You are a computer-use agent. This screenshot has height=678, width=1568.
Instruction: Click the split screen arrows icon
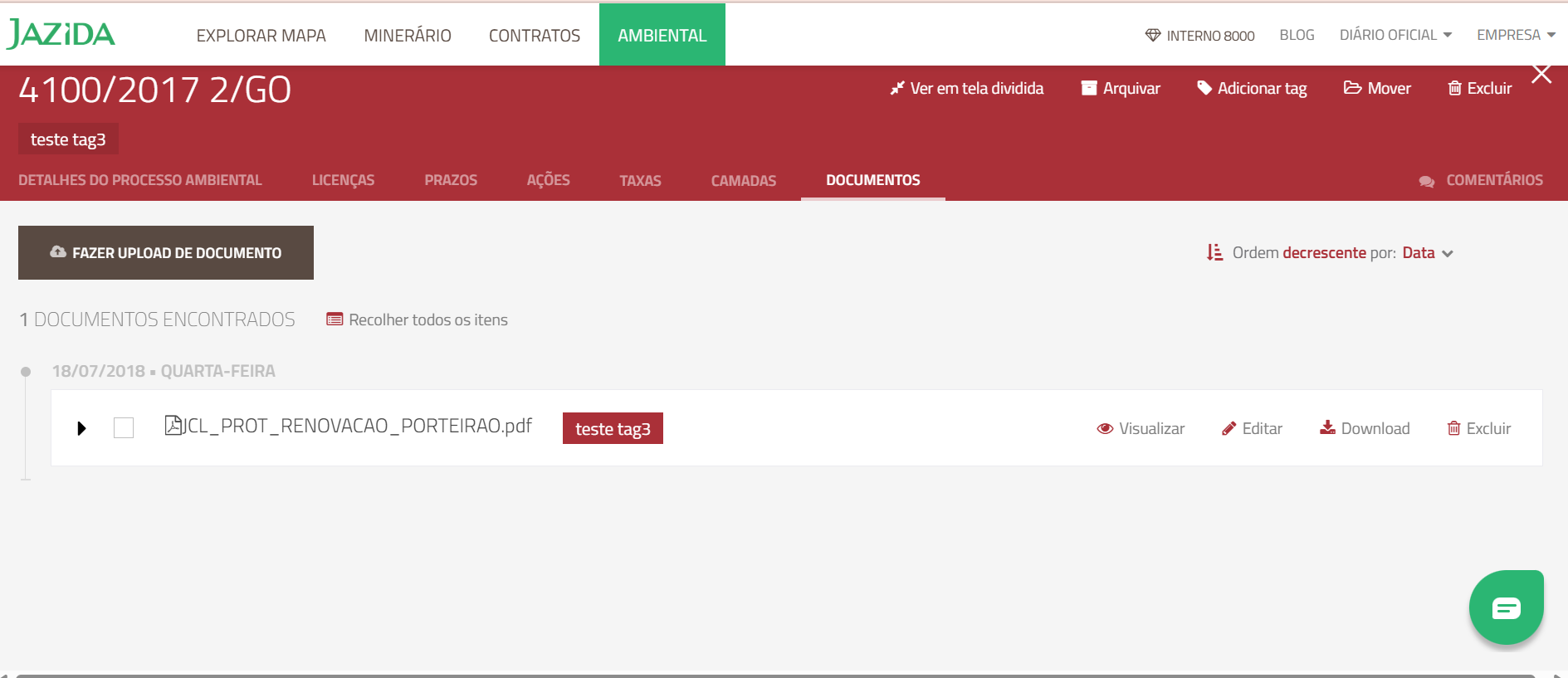click(897, 88)
